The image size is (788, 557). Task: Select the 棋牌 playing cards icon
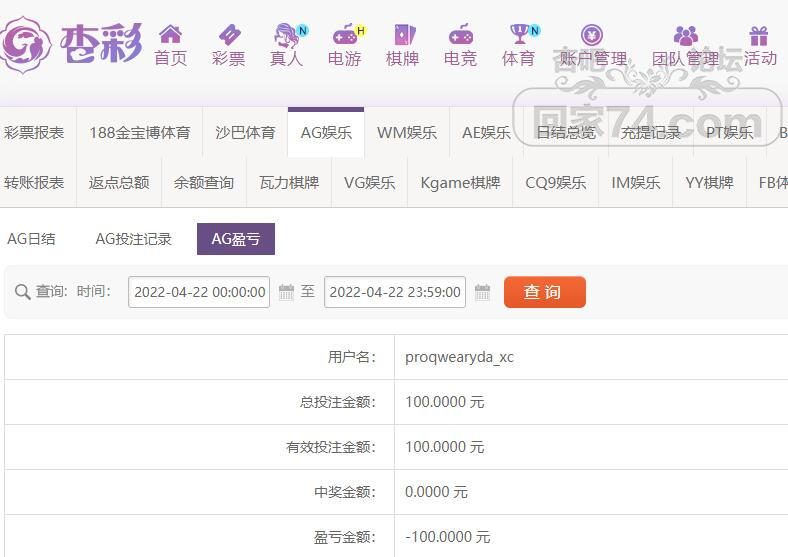click(x=404, y=35)
